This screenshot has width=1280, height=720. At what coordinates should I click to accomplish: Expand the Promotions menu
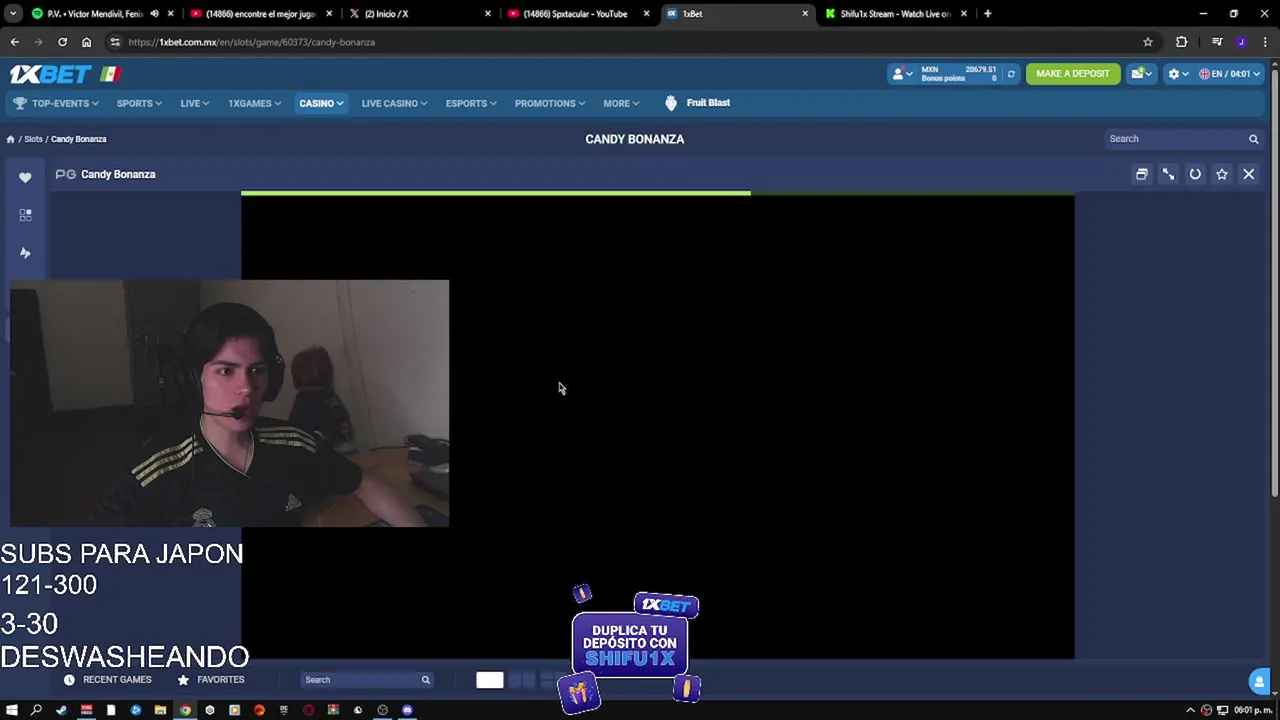550,103
